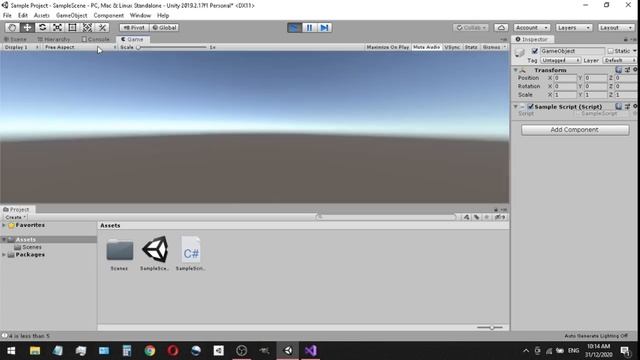Open Opera browser from taskbar

pos(173,351)
